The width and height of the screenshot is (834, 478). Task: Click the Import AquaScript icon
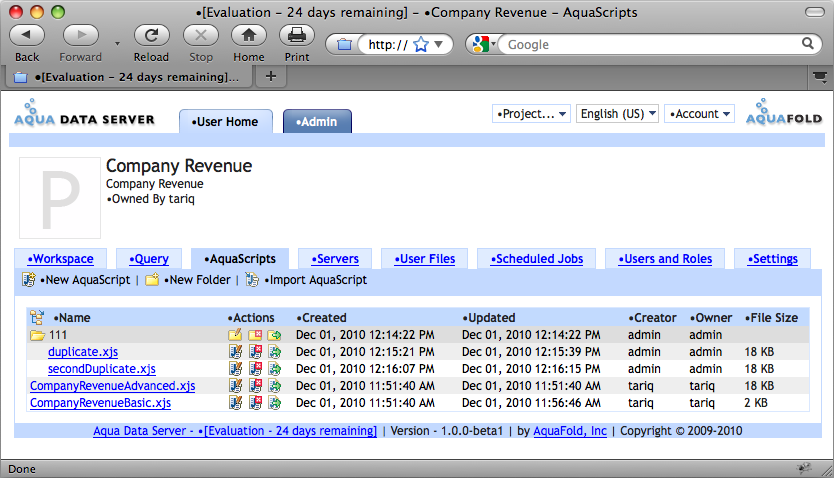[252, 279]
